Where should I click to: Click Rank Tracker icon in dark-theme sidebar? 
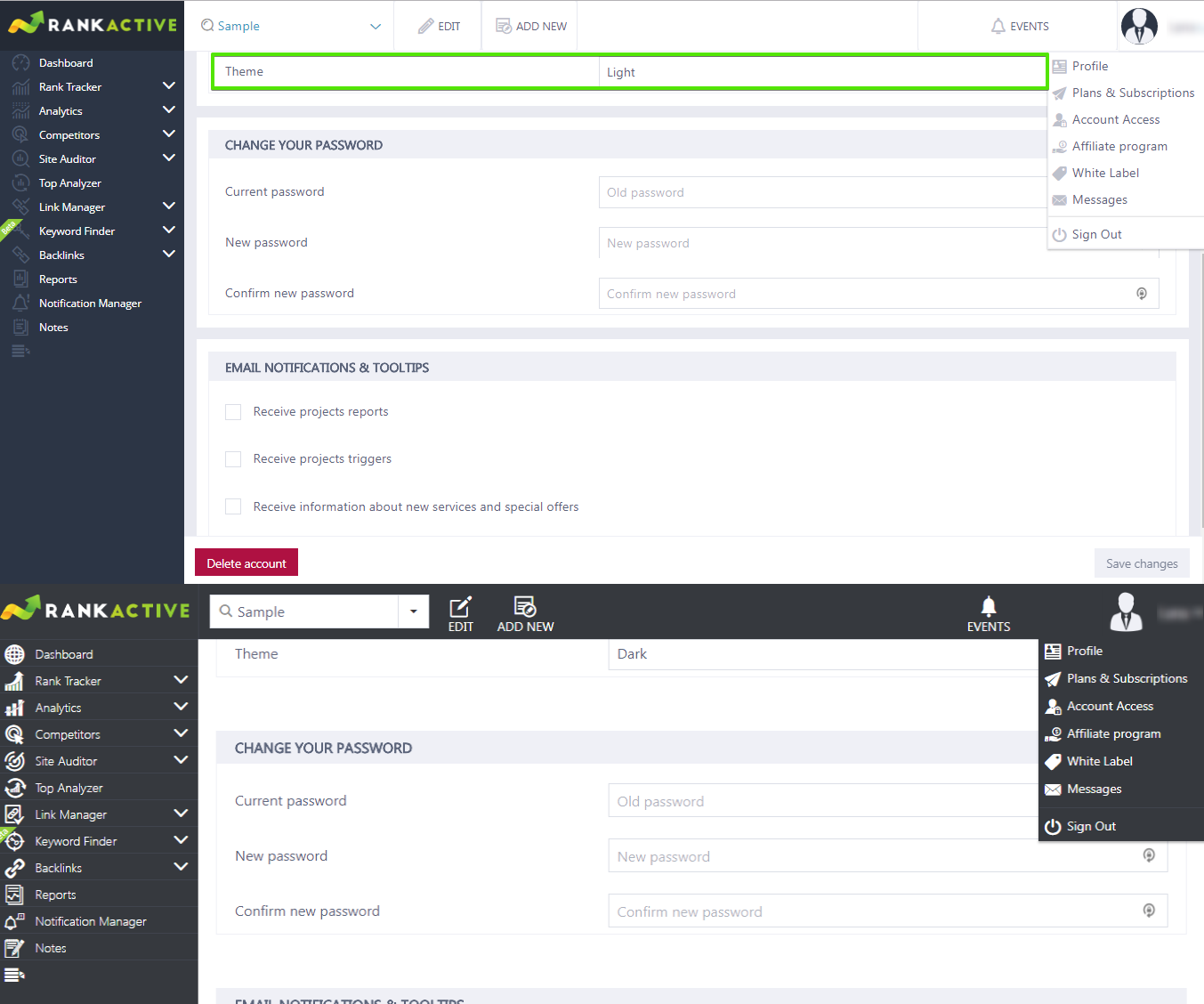(14, 681)
